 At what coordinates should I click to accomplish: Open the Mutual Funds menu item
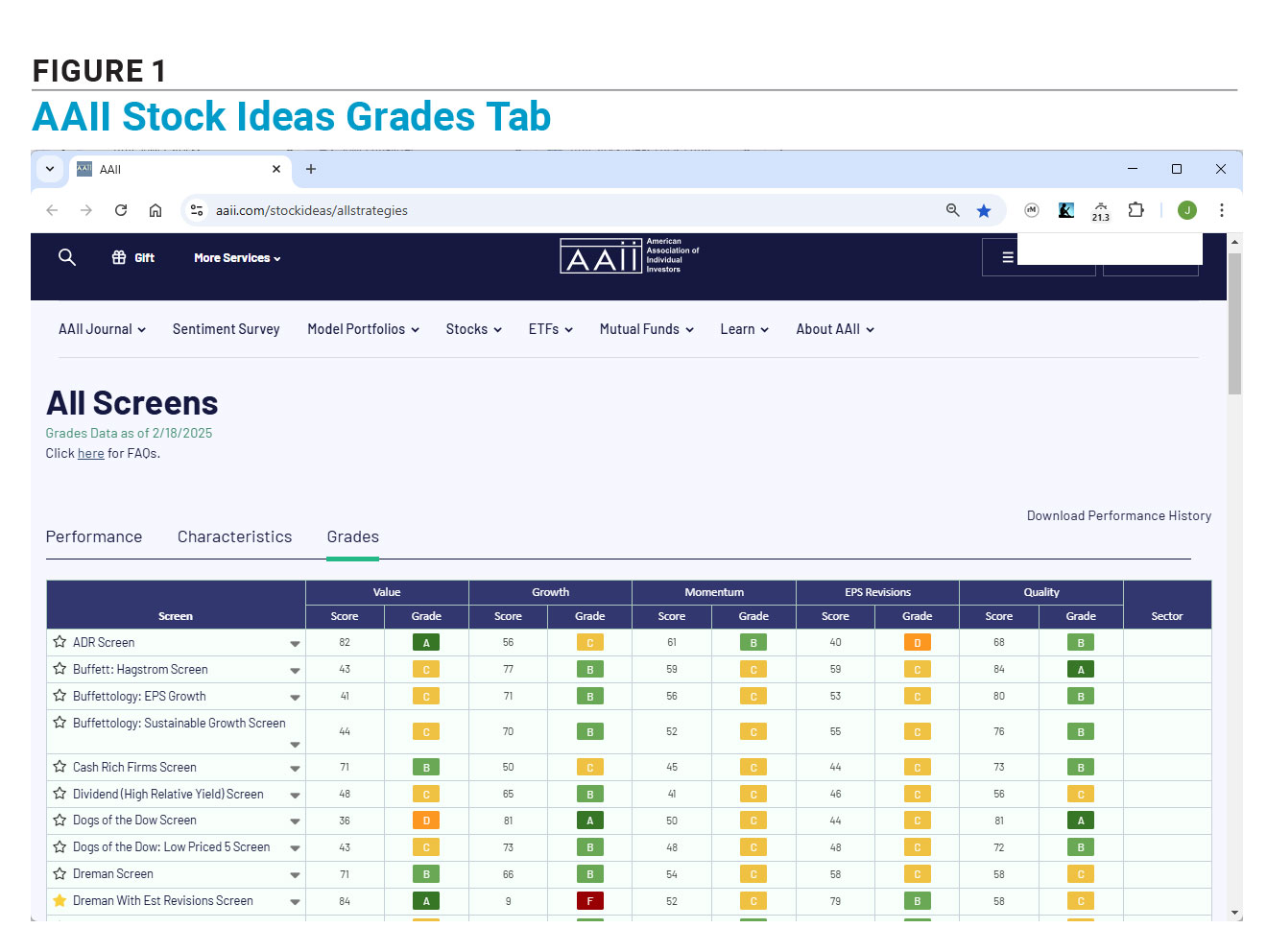pos(645,329)
